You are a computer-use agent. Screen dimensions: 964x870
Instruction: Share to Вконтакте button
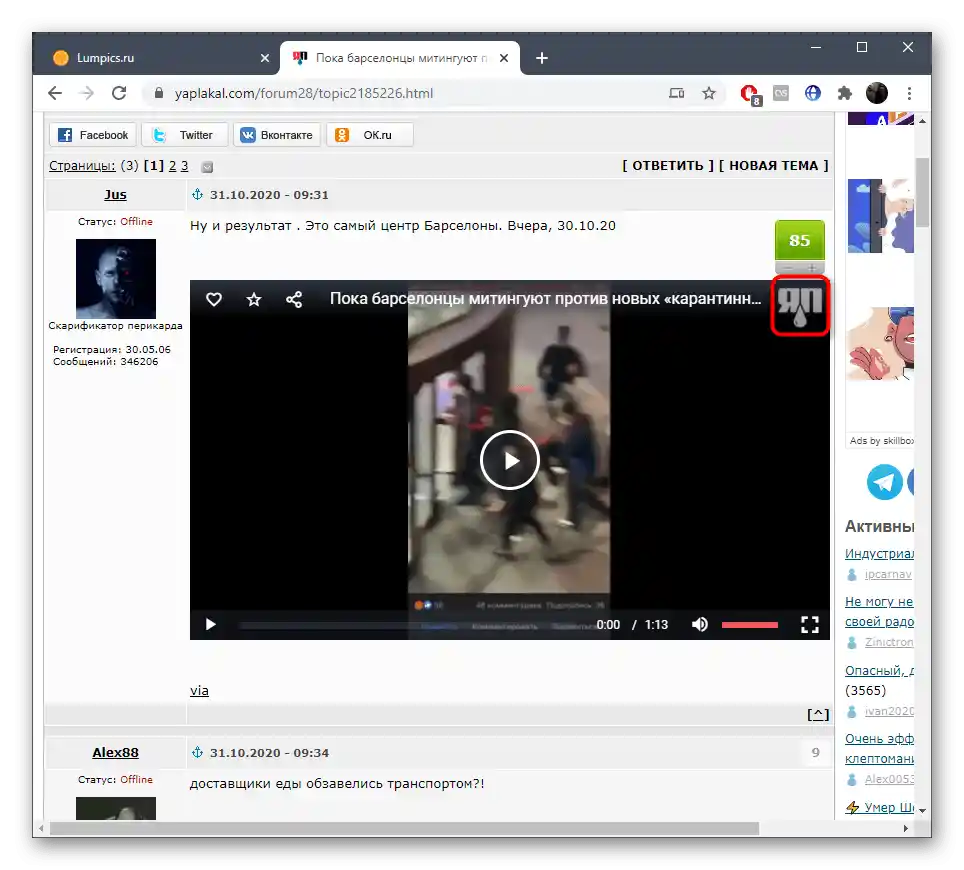point(277,135)
